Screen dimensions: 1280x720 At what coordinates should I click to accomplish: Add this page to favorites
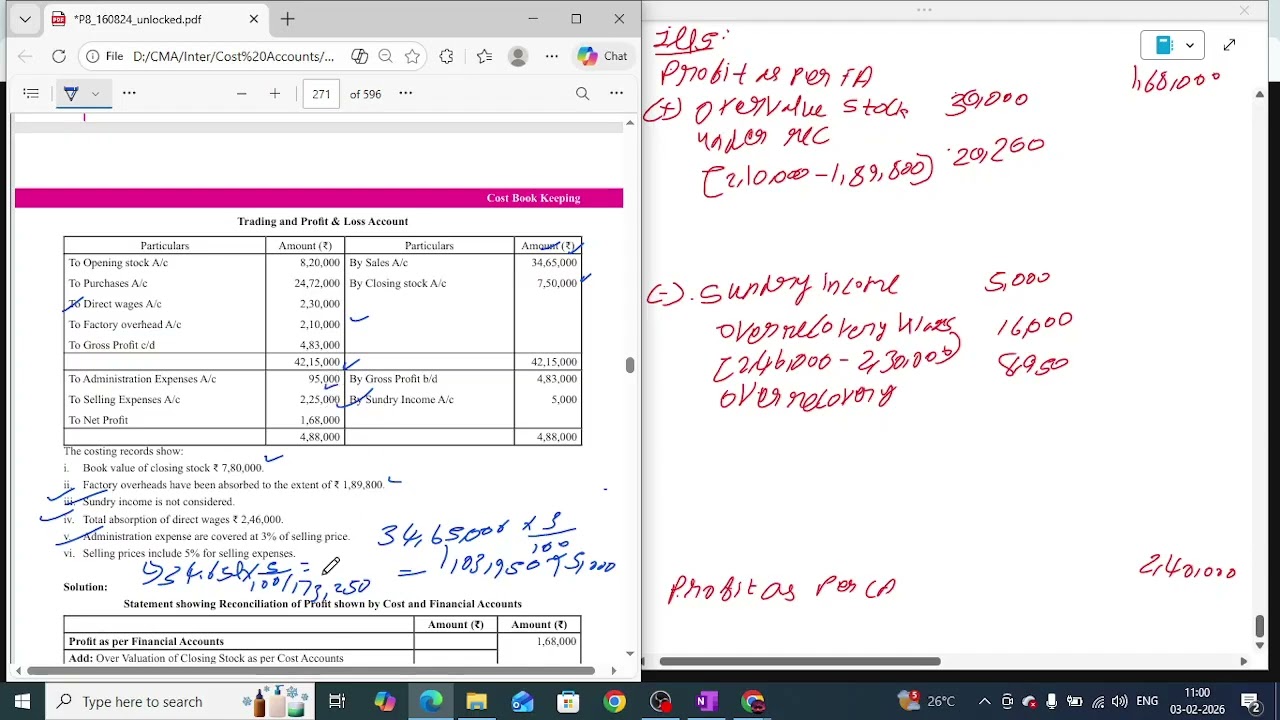(412, 56)
